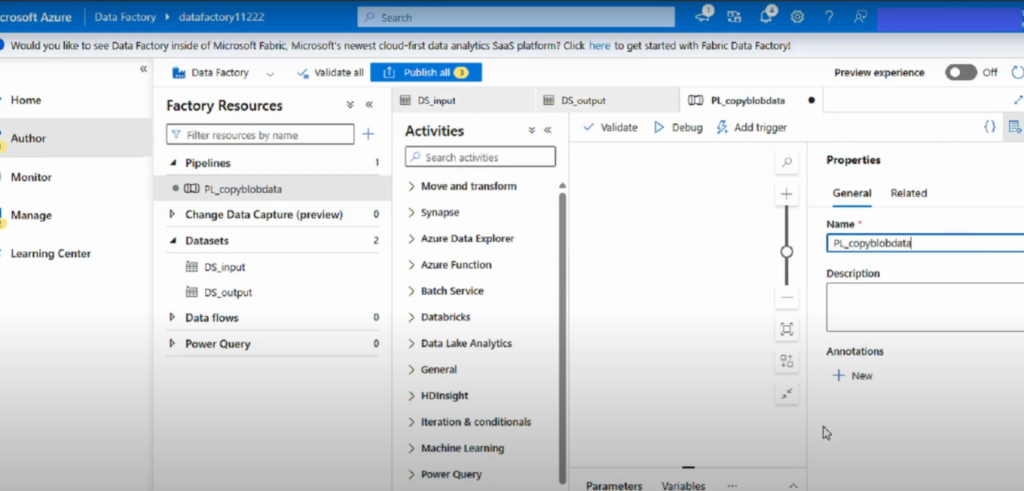1024x491 pixels.
Task: Open the switch factory icon in header
Action: tap(733, 17)
